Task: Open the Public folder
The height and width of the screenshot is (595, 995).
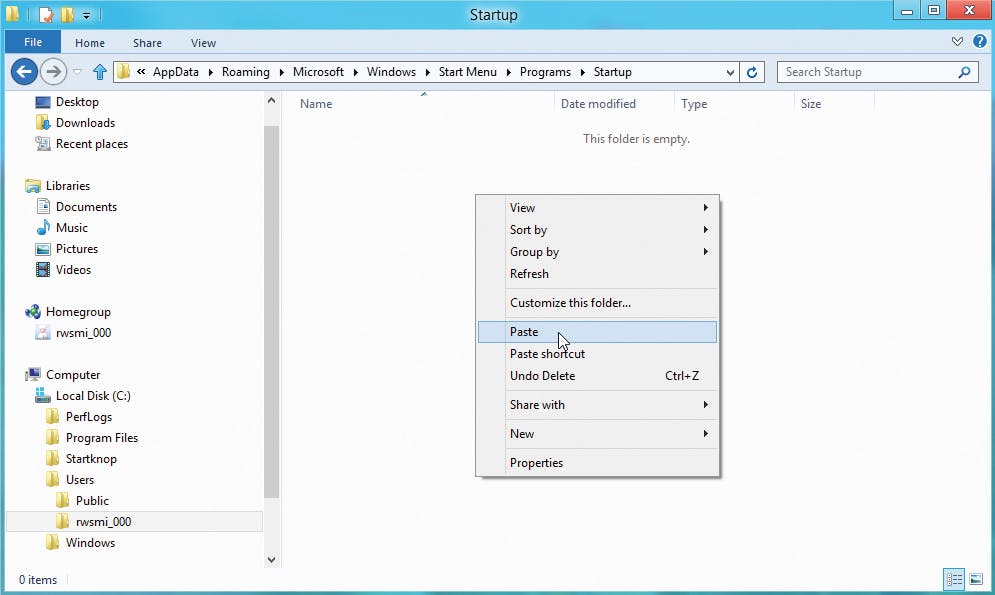Action: (92, 500)
